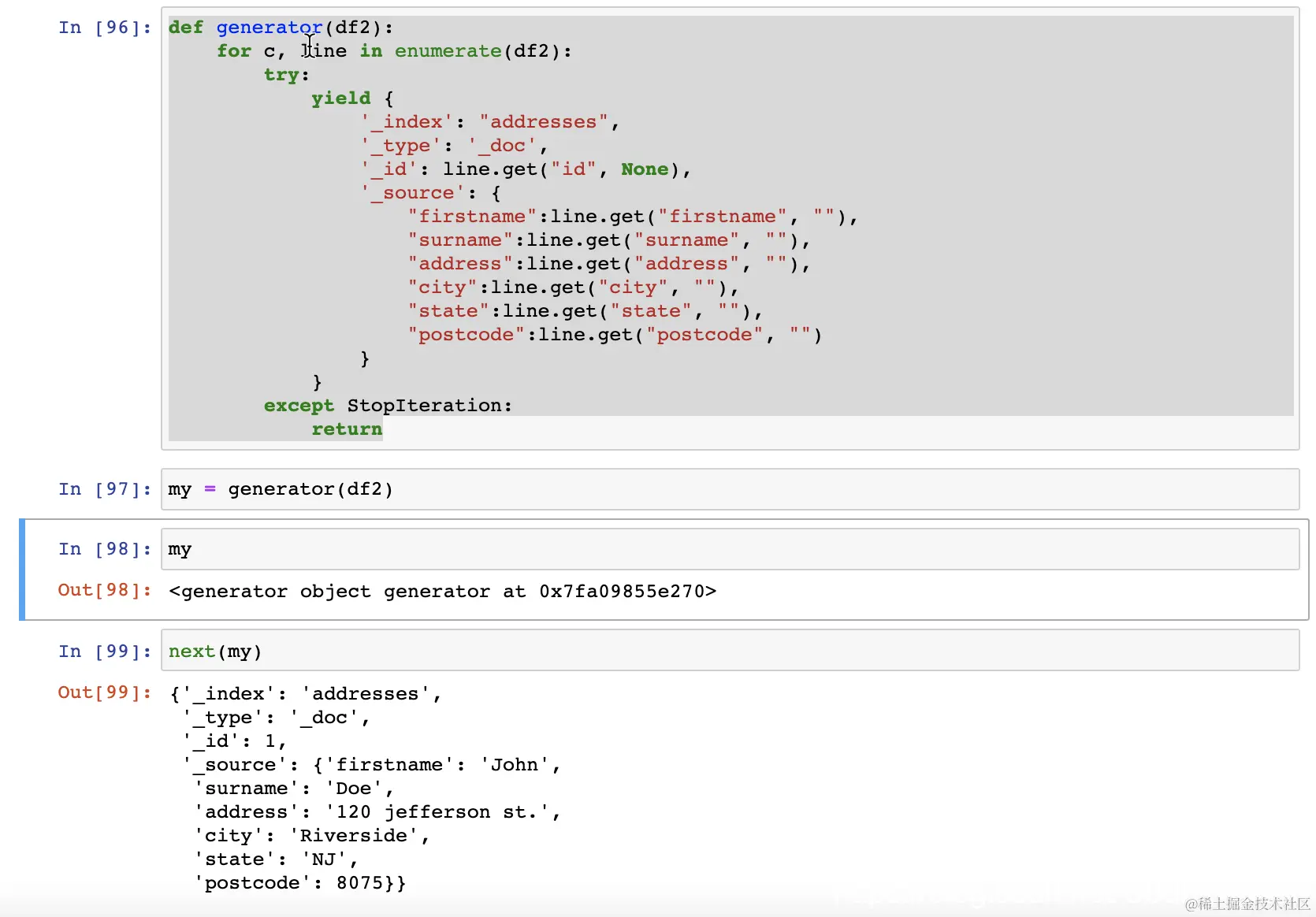
Task: Click output line 'city': 'Riverside'
Action: (311, 836)
